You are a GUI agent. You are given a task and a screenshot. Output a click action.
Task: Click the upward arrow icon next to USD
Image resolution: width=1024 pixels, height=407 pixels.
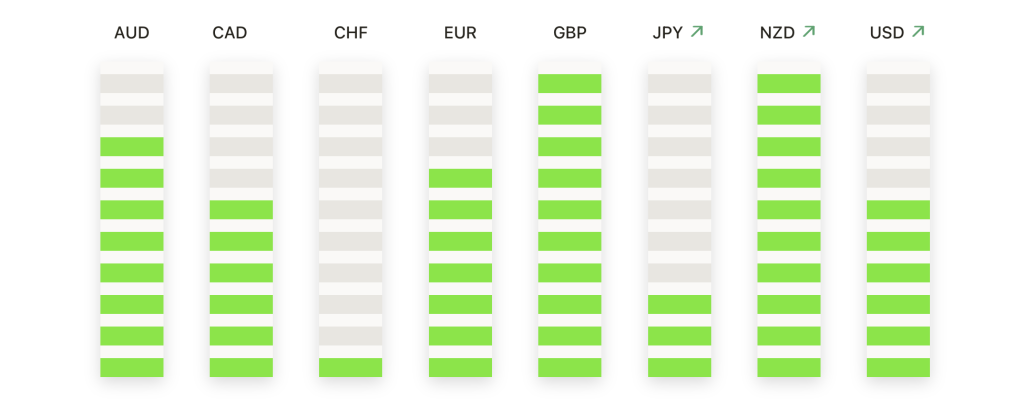(918, 31)
